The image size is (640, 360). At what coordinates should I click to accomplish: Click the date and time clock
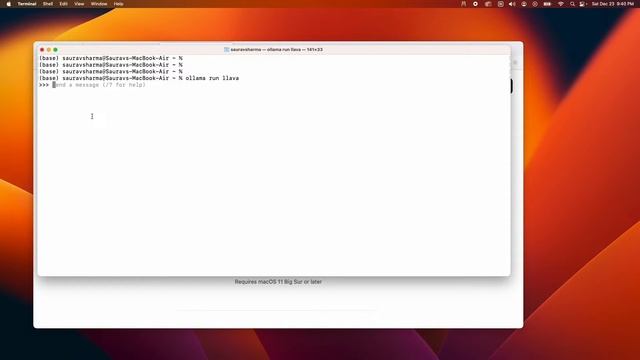pyautogui.click(x=613, y=4)
